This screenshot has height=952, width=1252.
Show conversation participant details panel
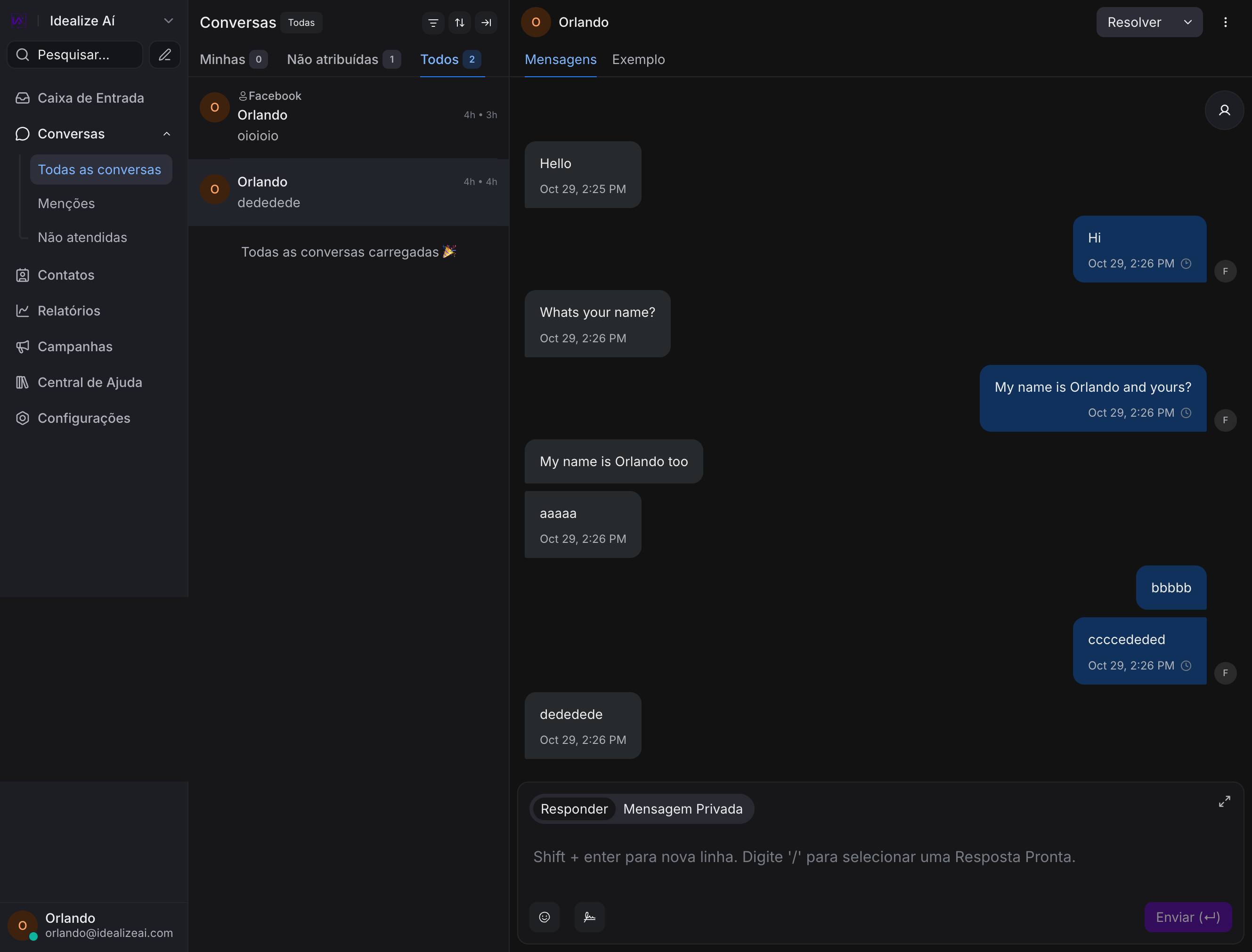tap(1225, 110)
